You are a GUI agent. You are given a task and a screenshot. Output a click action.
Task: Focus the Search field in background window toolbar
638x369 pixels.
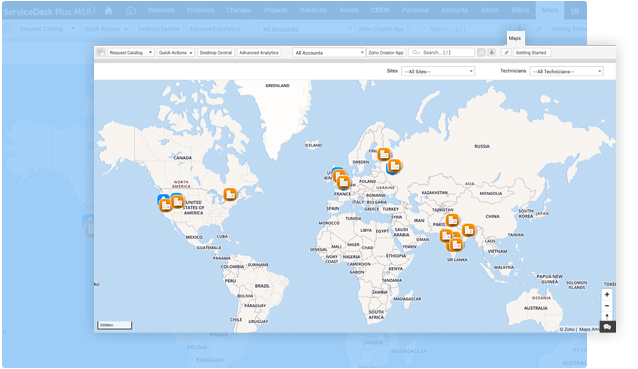click(454, 29)
